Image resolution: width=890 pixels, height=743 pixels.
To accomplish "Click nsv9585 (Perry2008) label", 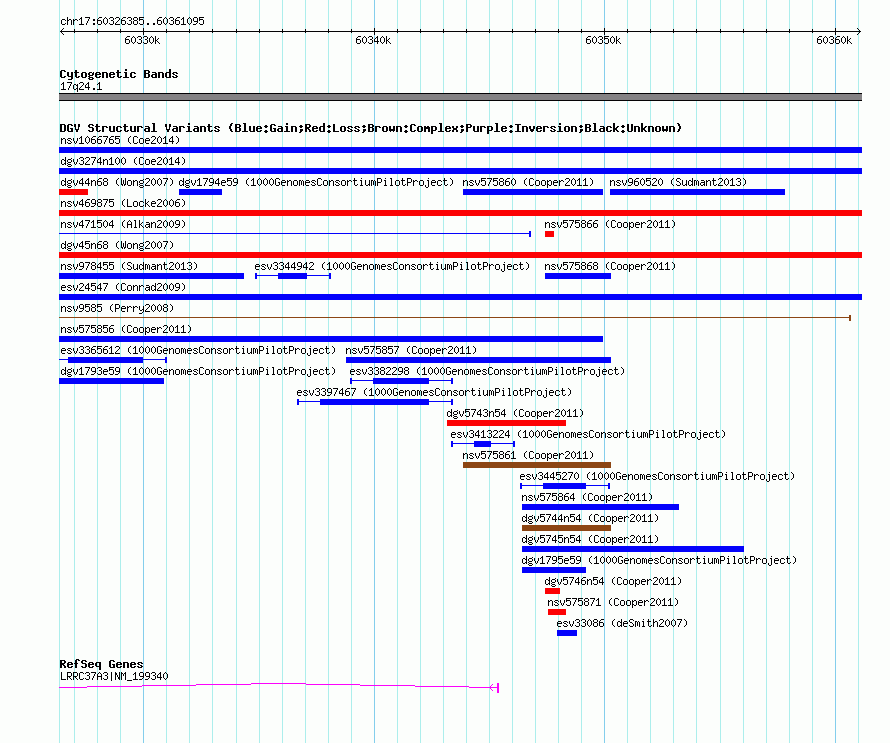I will click(x=116, y=308).
